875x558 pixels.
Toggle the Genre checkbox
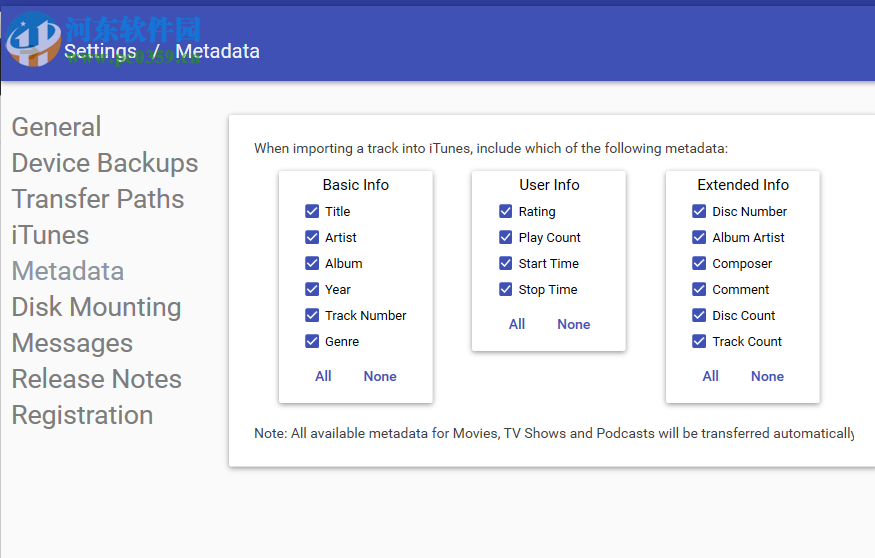click(312, 342)
